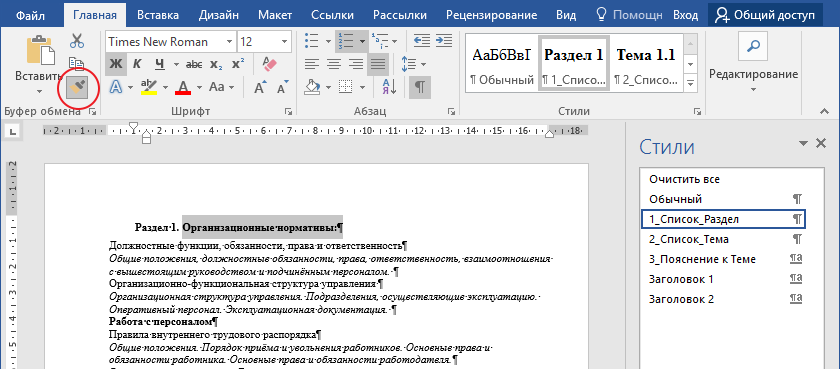This screenshot has width=840, height=369.
Task: Open the font size 12 dropdown
Action: point(285,42)
